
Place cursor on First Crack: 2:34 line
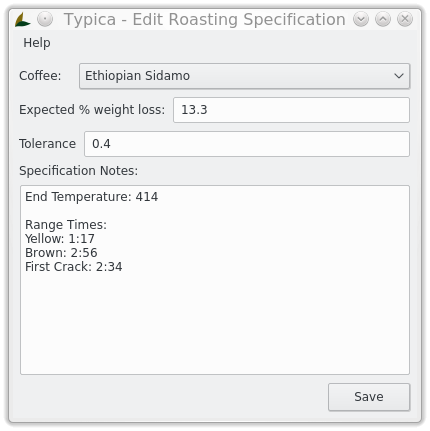pos(74,267)
